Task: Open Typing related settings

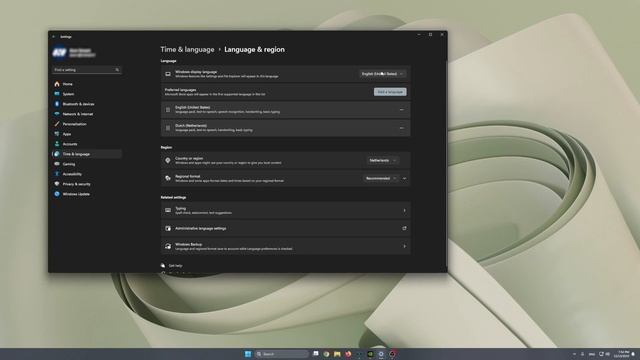Action: coord(286,211)
